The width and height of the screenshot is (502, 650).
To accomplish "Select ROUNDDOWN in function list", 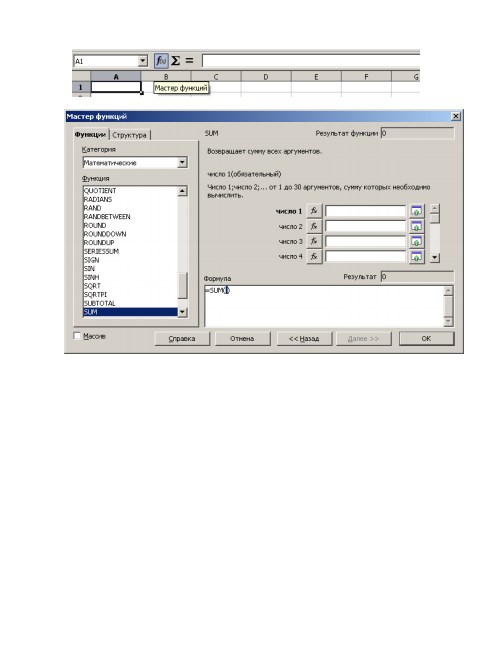I will pyautogui.click(x=130, y=234).
